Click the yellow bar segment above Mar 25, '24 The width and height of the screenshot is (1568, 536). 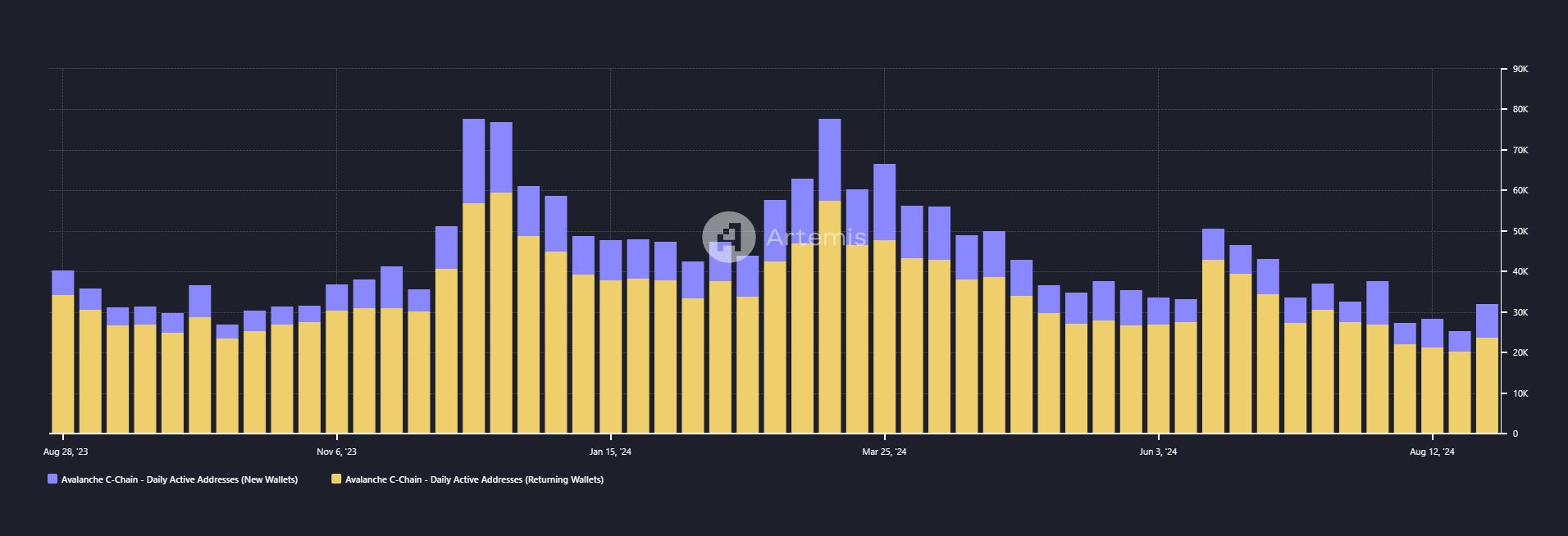pos(884,336)
